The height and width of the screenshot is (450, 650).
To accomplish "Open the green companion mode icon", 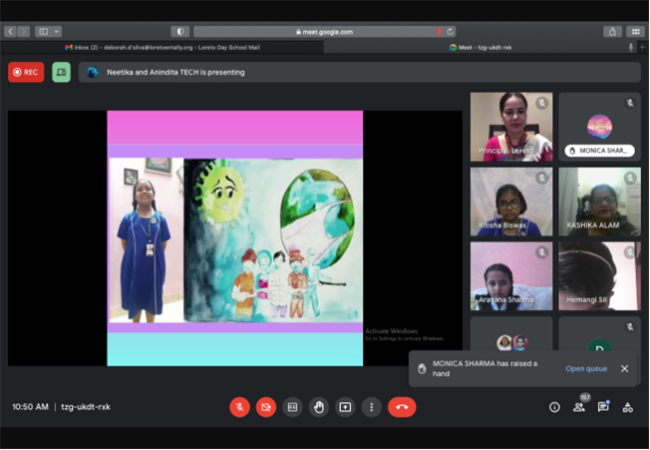I will tap(61, 72).
